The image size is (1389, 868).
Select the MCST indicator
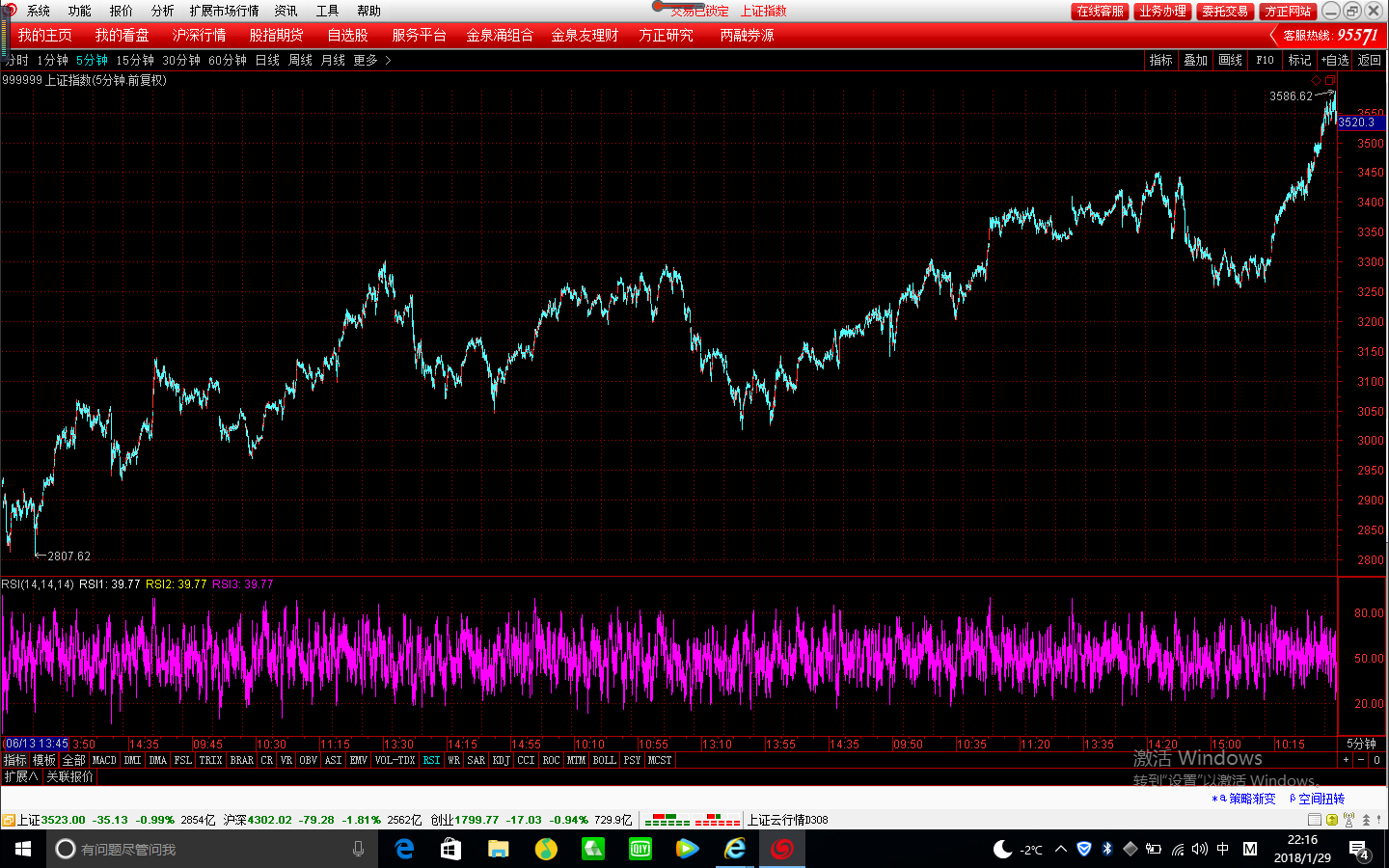[x=660, y=760]
